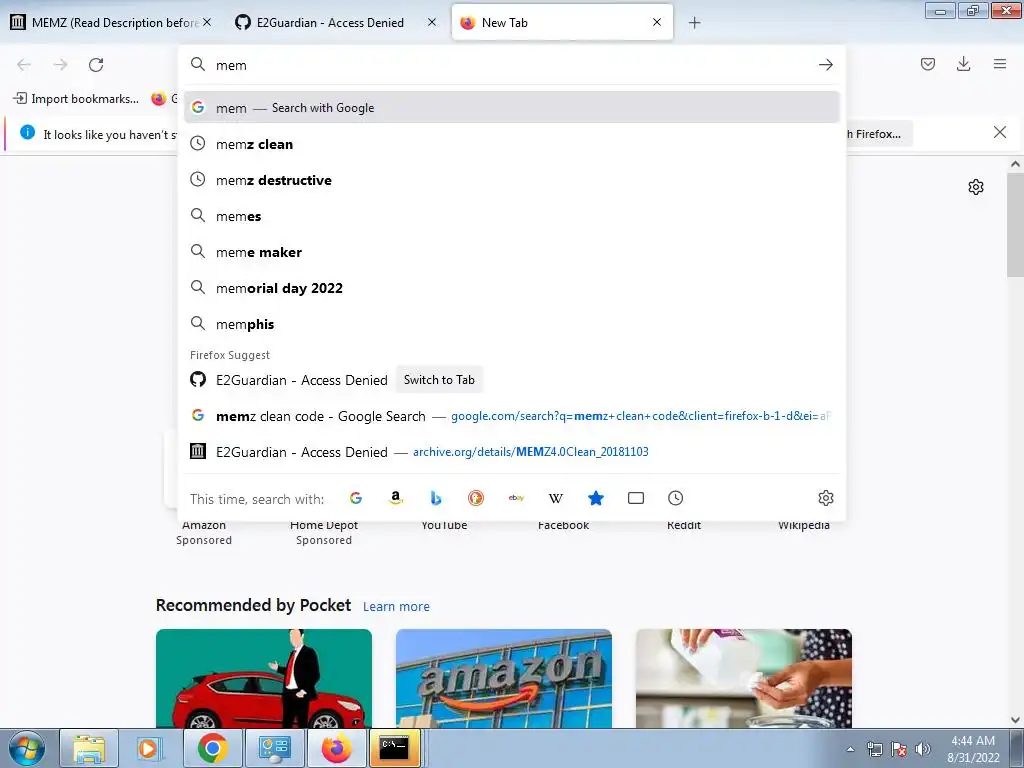
Task: Open 'memz clean code - Google Search' result
Action: [511, 416]
